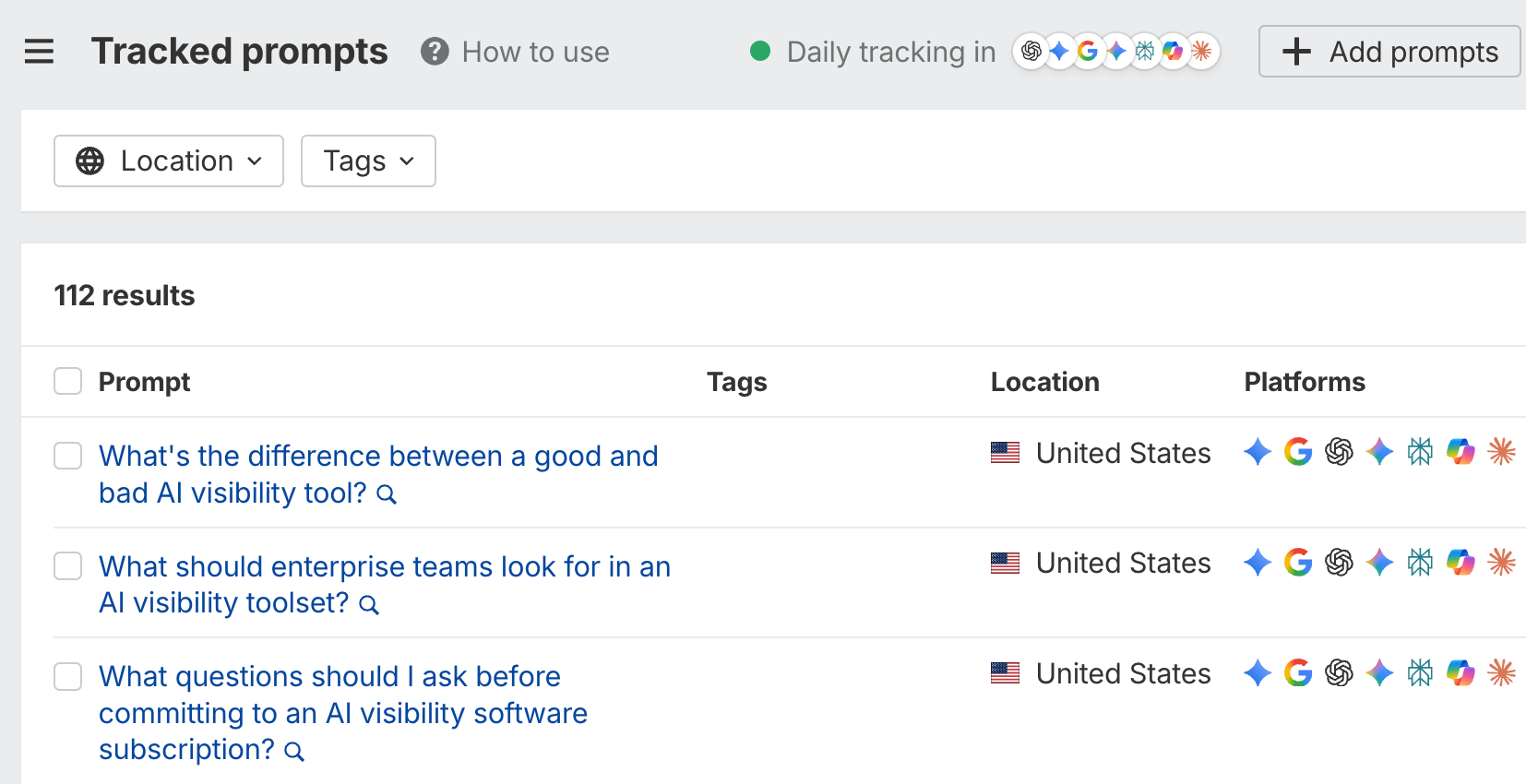Open the prompt about questions before committing to a subscription
Viewport: 1526px width, 784px height.
pos(343,713)
